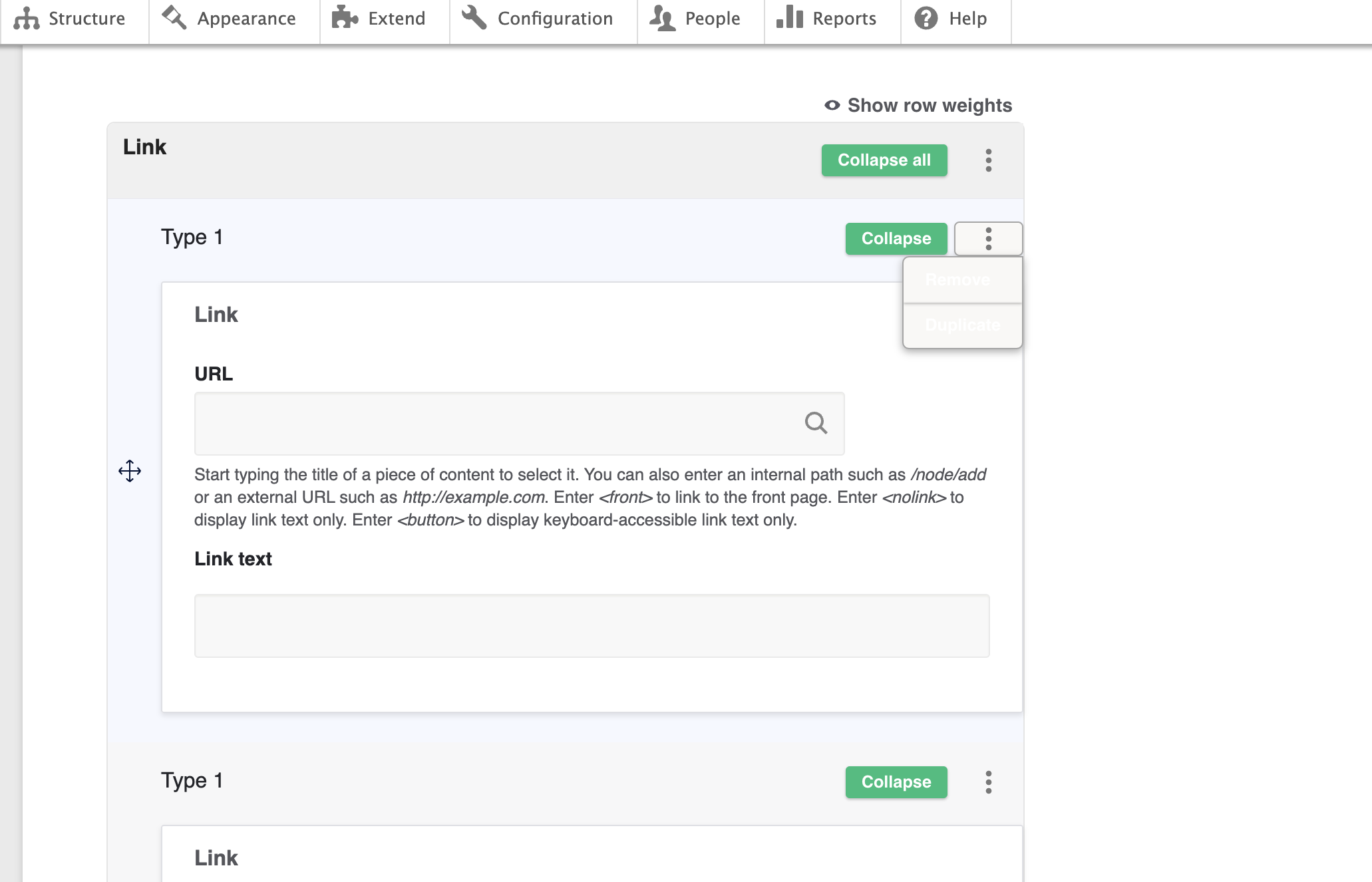Select Remove from the open dropdown
The height and width of the screenshot is (882, 1372).
(958, 279)
